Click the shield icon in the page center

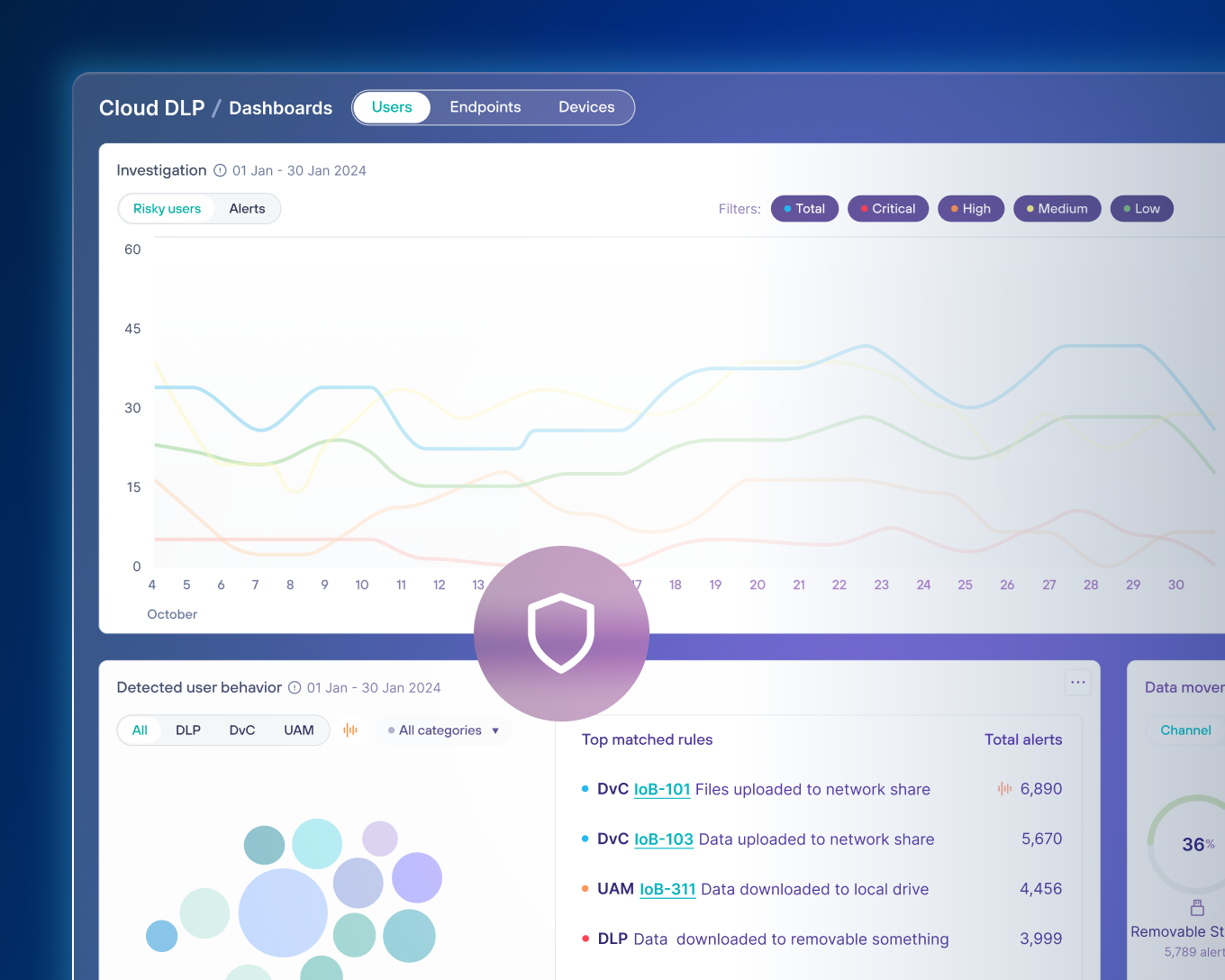click(561, 633)
